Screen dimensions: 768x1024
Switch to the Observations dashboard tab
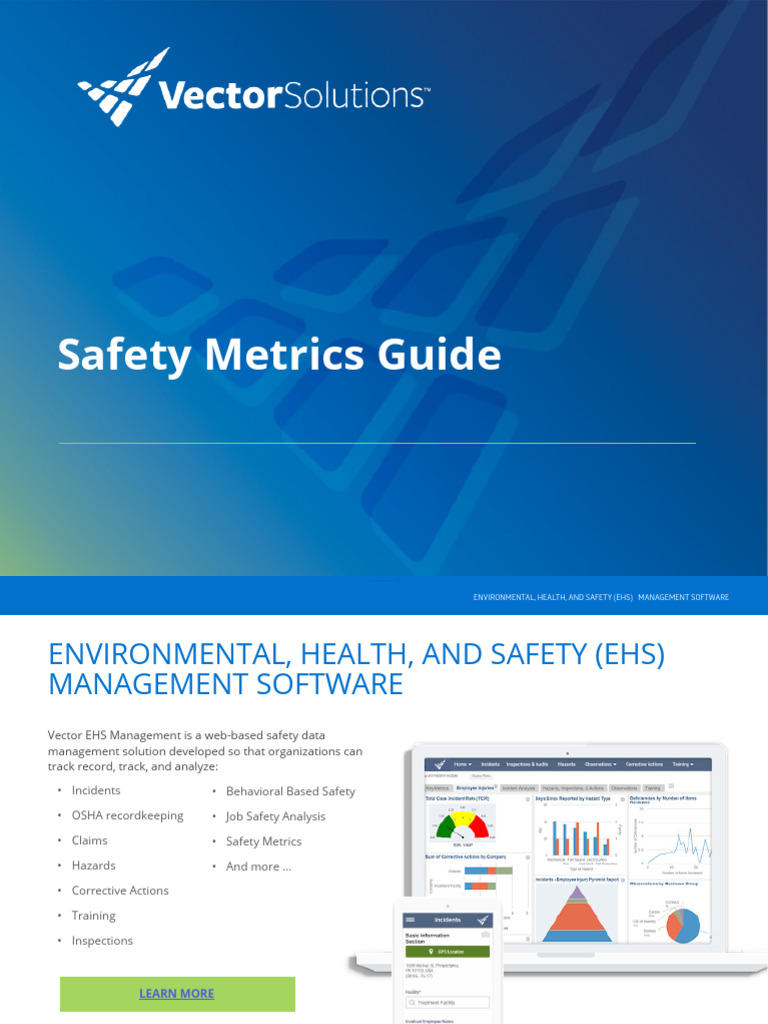click(x=624, y=788)
